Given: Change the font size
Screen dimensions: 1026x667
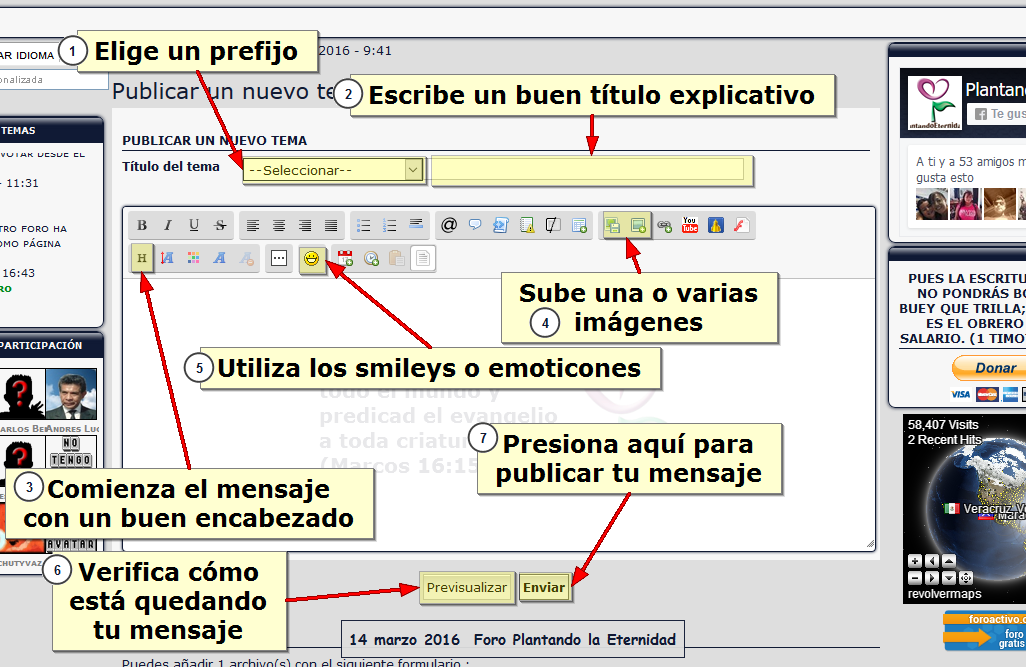Looking at the screenshot, I should (168, 258).
